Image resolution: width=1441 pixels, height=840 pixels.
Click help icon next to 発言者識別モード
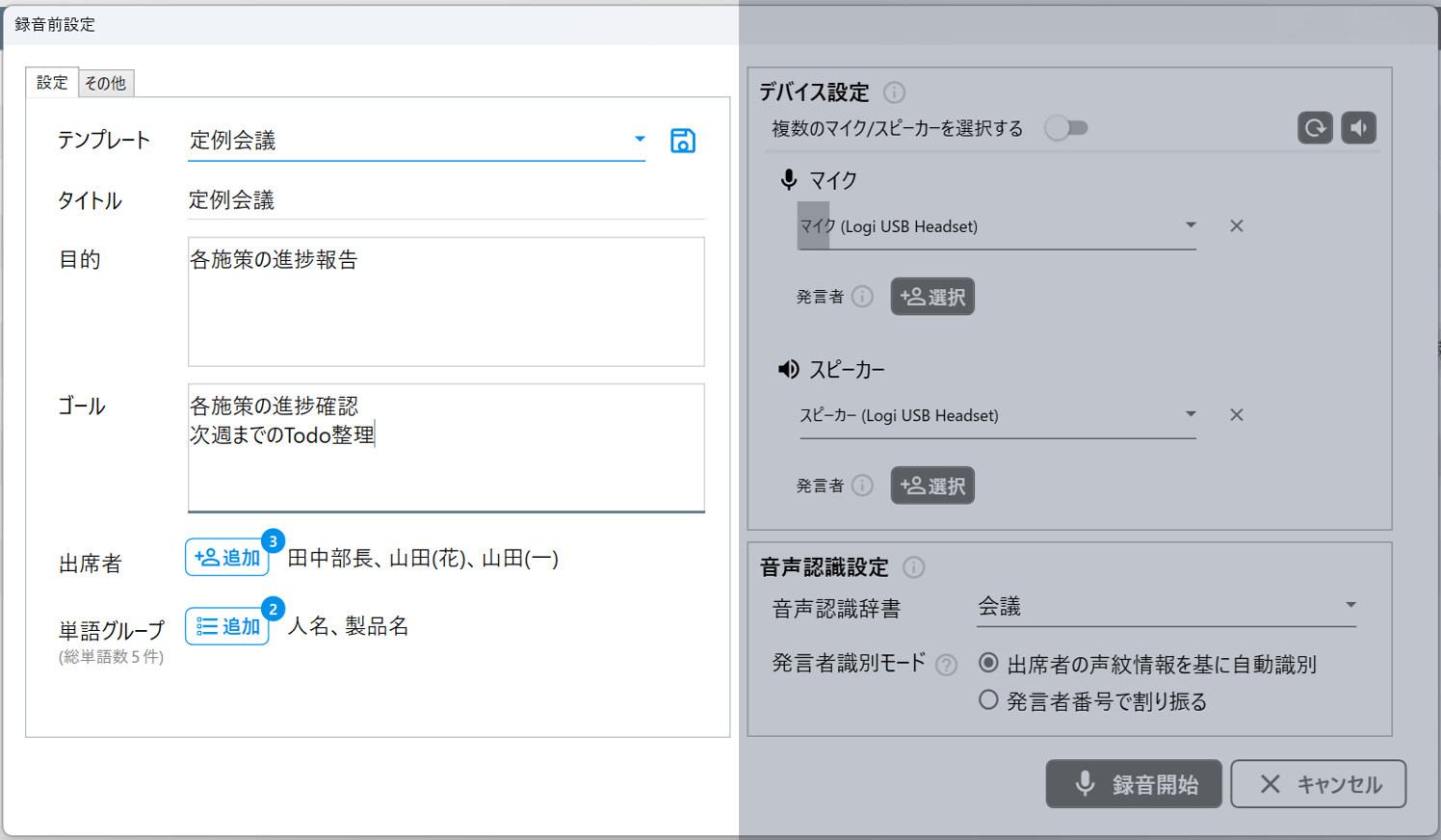[947, 665]
